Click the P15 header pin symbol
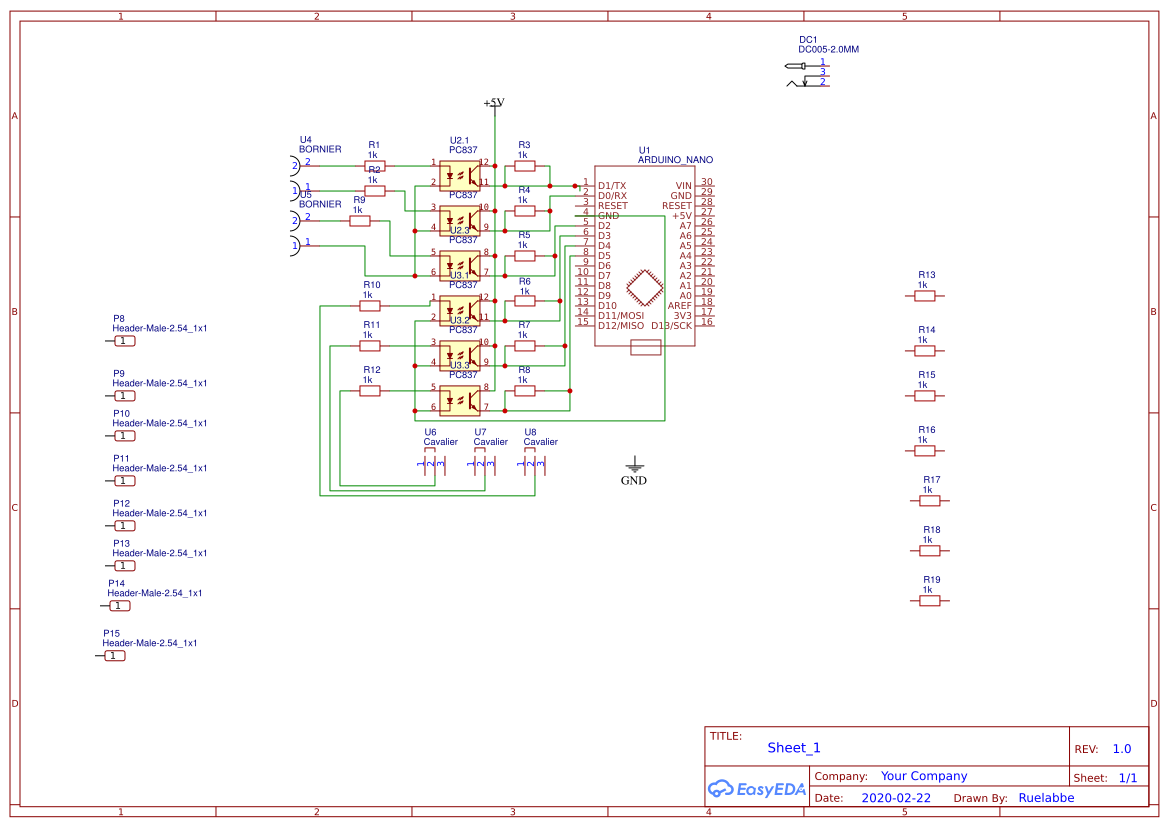 [x=113, y=656]
